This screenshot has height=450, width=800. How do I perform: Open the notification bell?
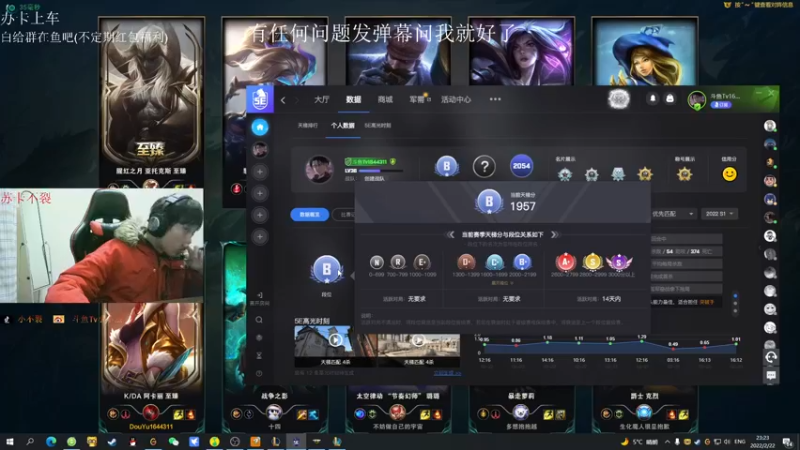(x=653, y=99)
